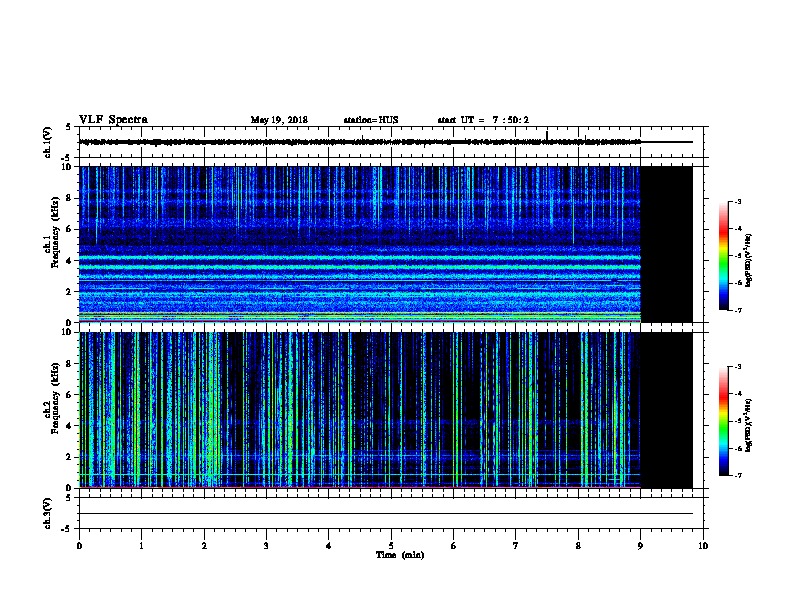Click the ch.2 "Frequency (kHz)" axis label
The width and height of the screenshot is (792, 612).
pyautogui.click(x=55, y=398)
